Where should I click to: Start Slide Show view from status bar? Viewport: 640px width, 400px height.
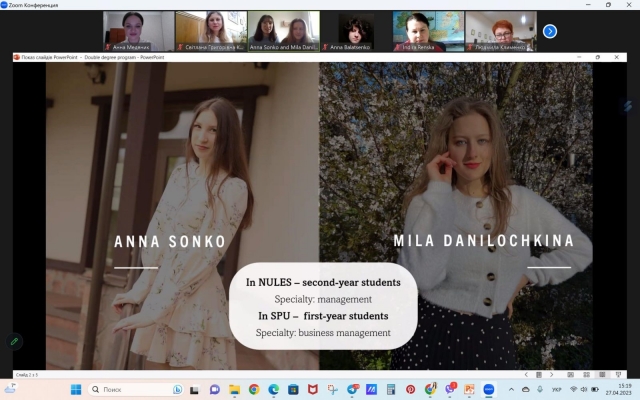tap(618, 374)
